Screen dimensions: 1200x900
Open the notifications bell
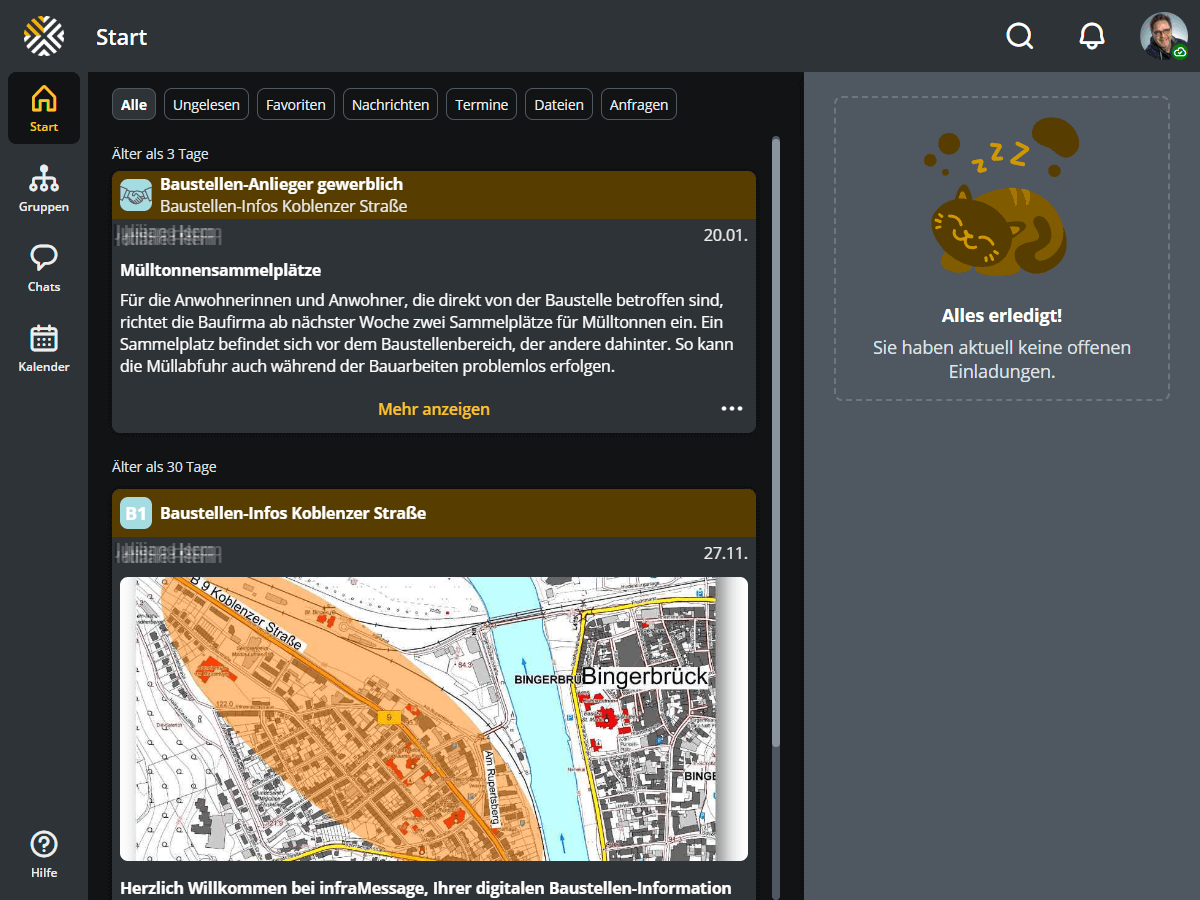(x=1092, y=37)
